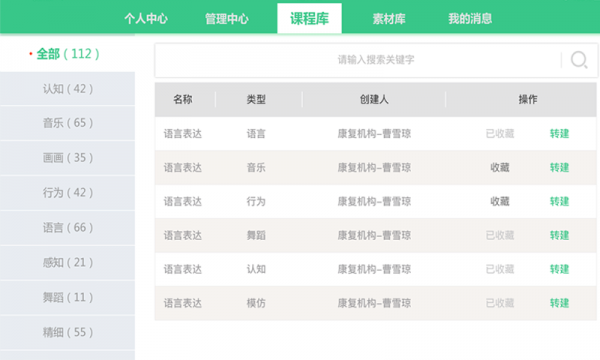Screen dimensions: 600x360
Task: Sort by the 类型 column header
Action: pos(256,99)
